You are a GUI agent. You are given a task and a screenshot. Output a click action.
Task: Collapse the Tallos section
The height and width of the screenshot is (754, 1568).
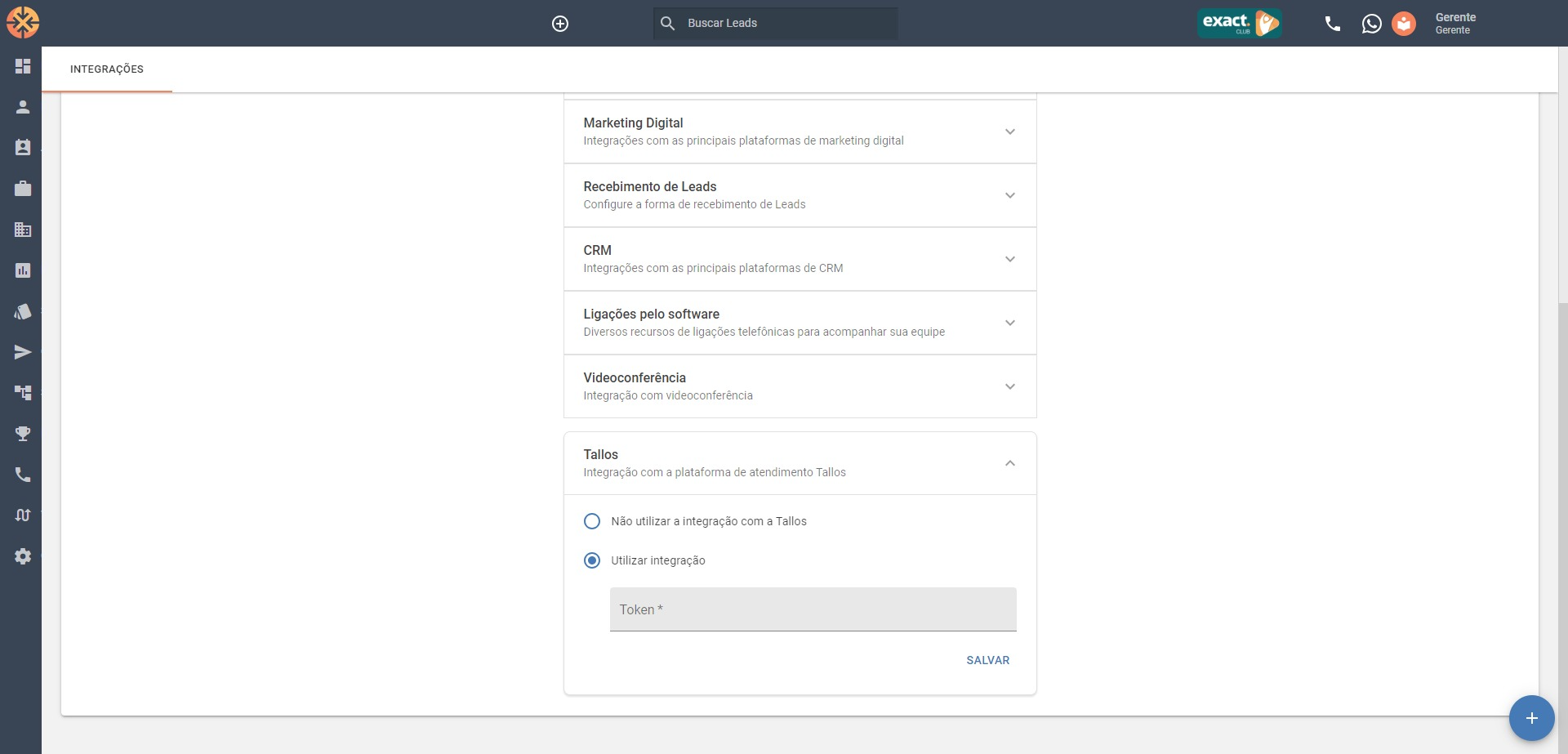coord(800,463)
